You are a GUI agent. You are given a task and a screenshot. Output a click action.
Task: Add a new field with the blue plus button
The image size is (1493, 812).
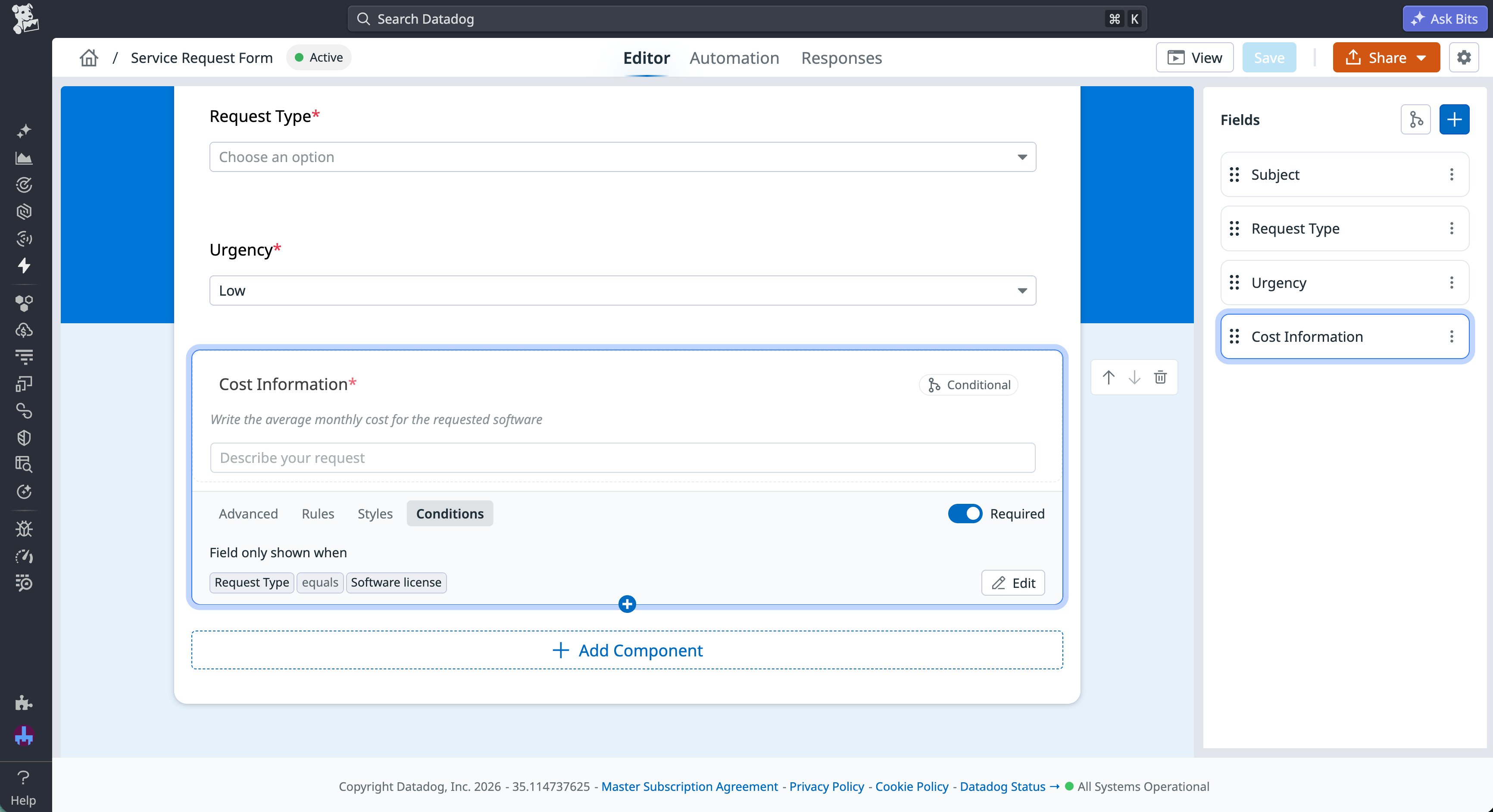point(1454,119)
